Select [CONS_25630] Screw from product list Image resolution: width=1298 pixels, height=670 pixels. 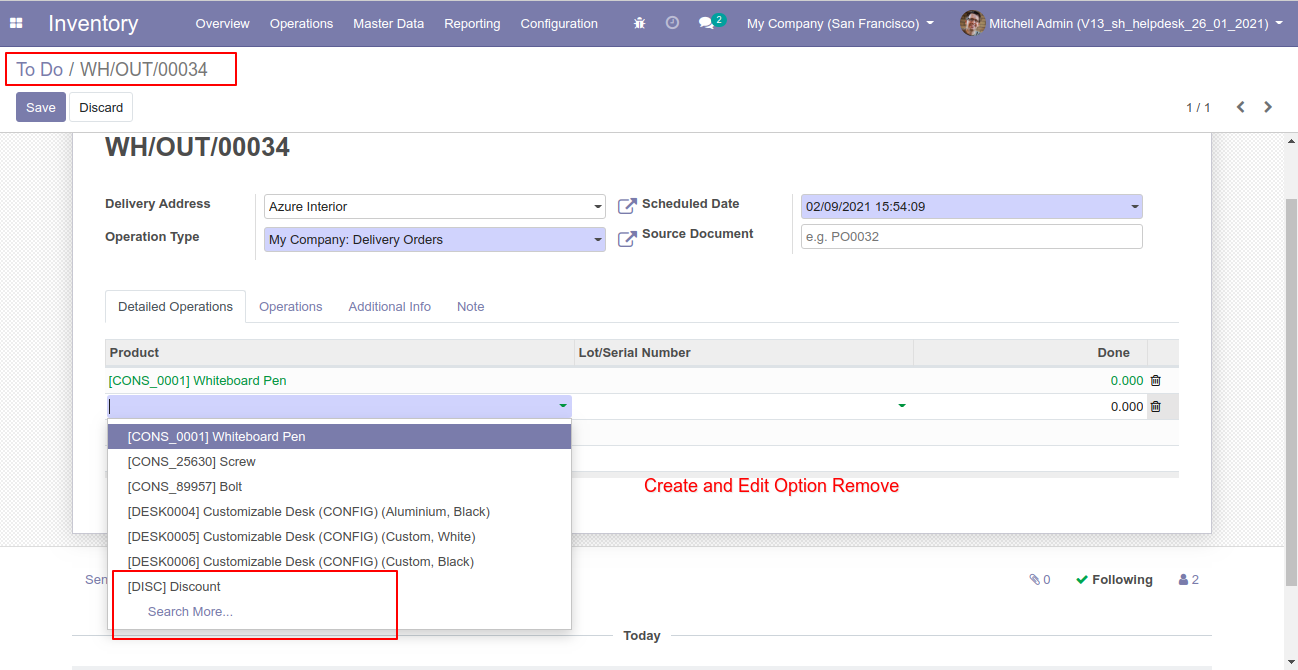[191, 462]
